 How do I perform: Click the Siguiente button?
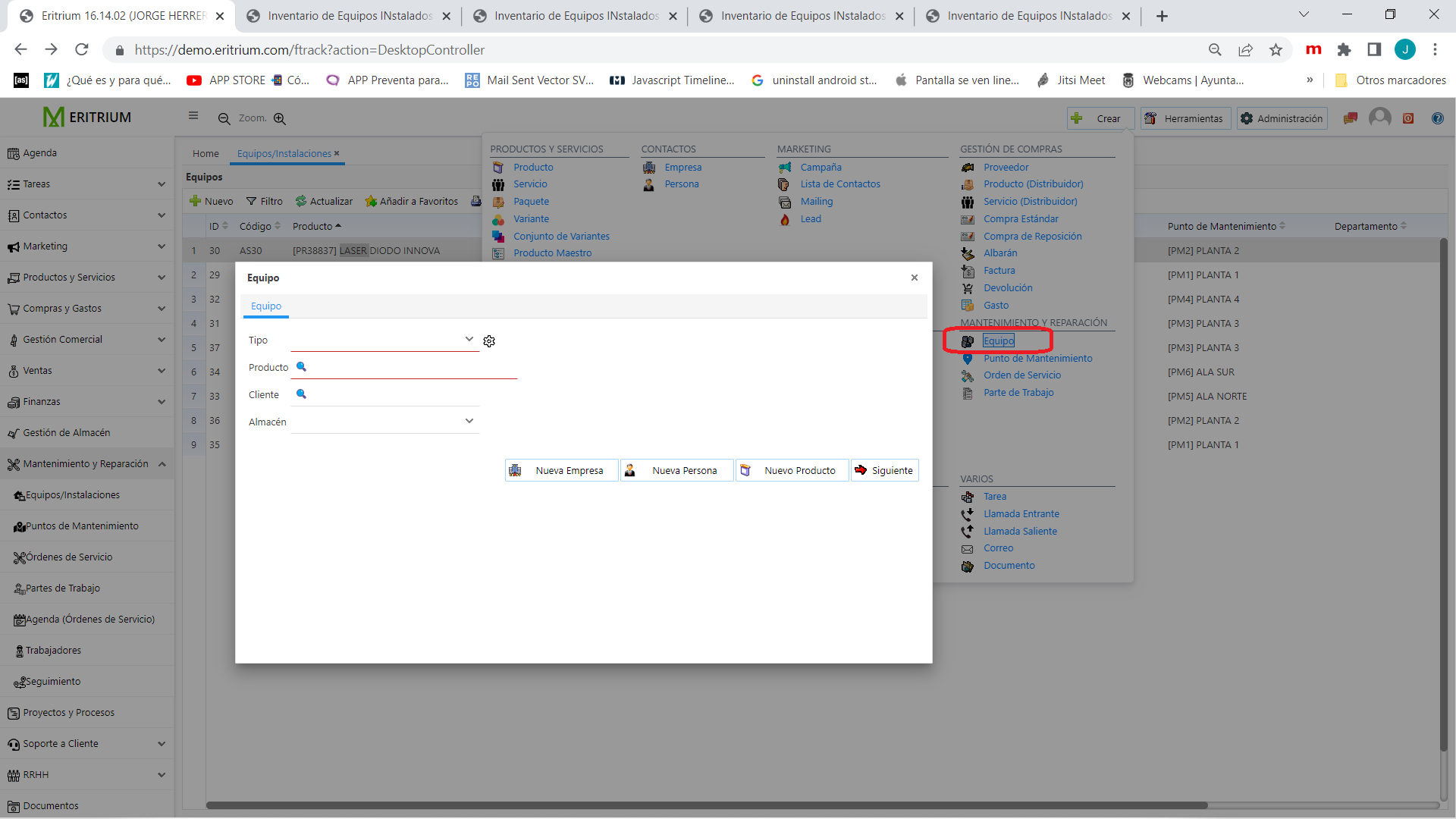tap(884, 470)
